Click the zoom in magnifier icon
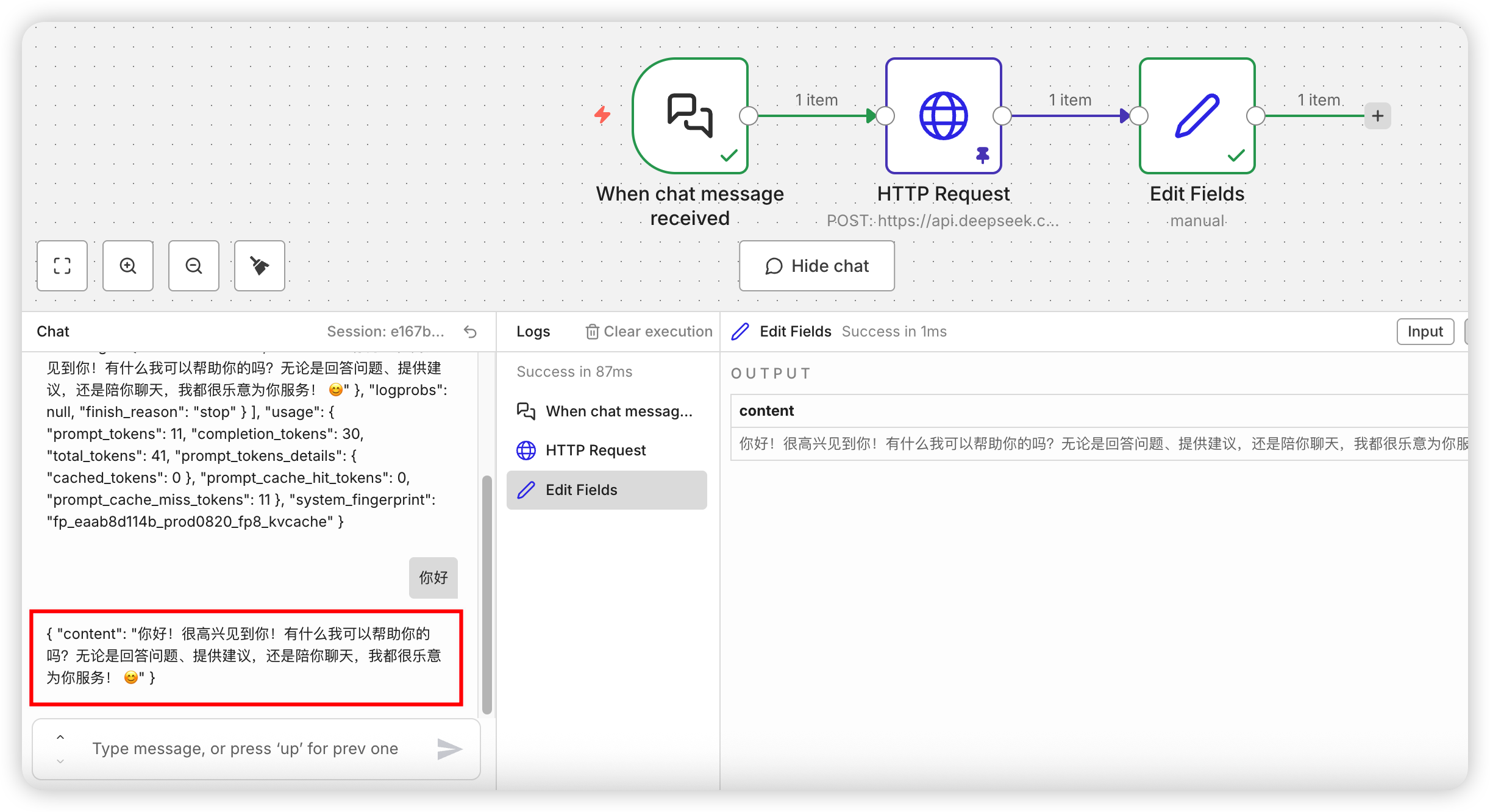 (128, 266)
